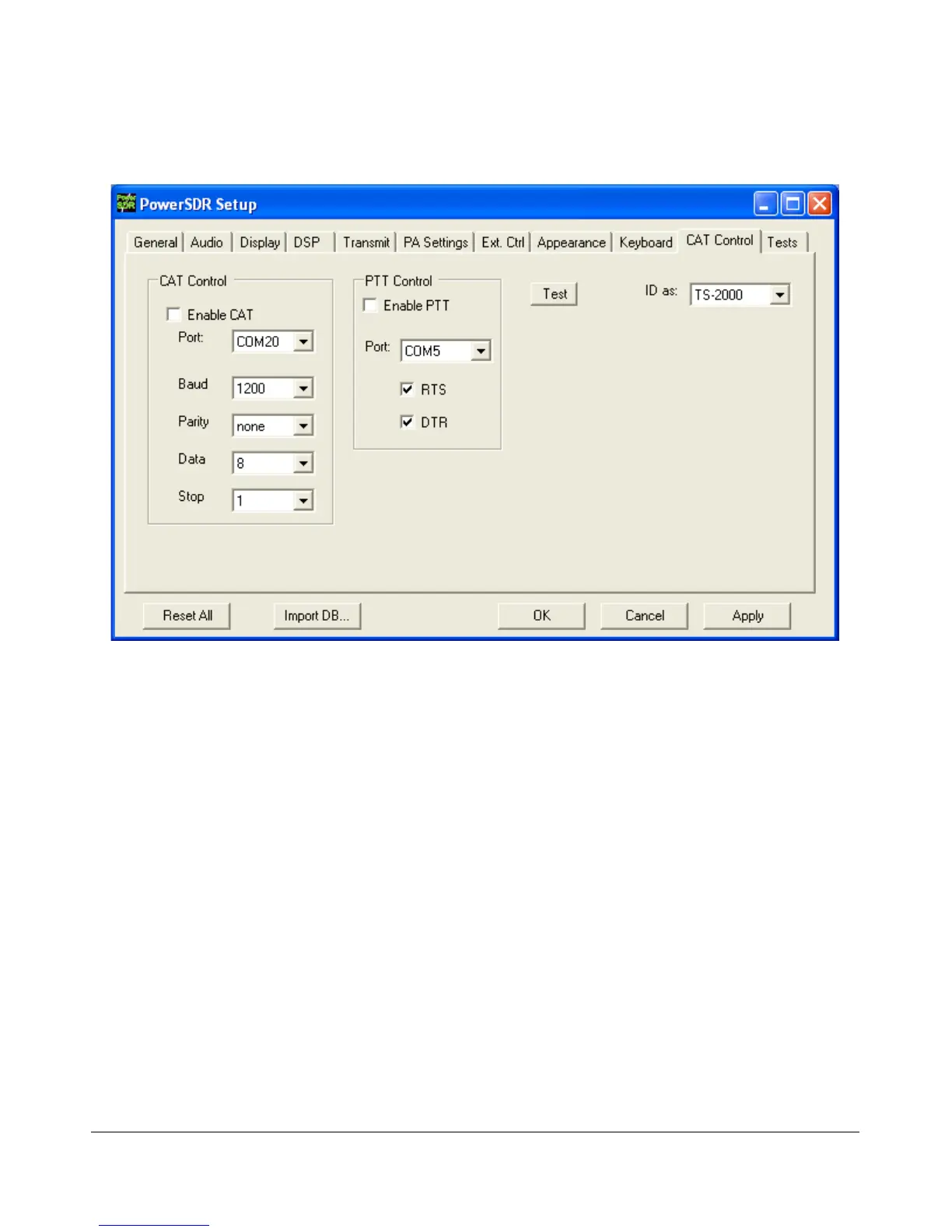Click the Apply button
This screenshot has width=952, height=1232.
tap(747, 616)
